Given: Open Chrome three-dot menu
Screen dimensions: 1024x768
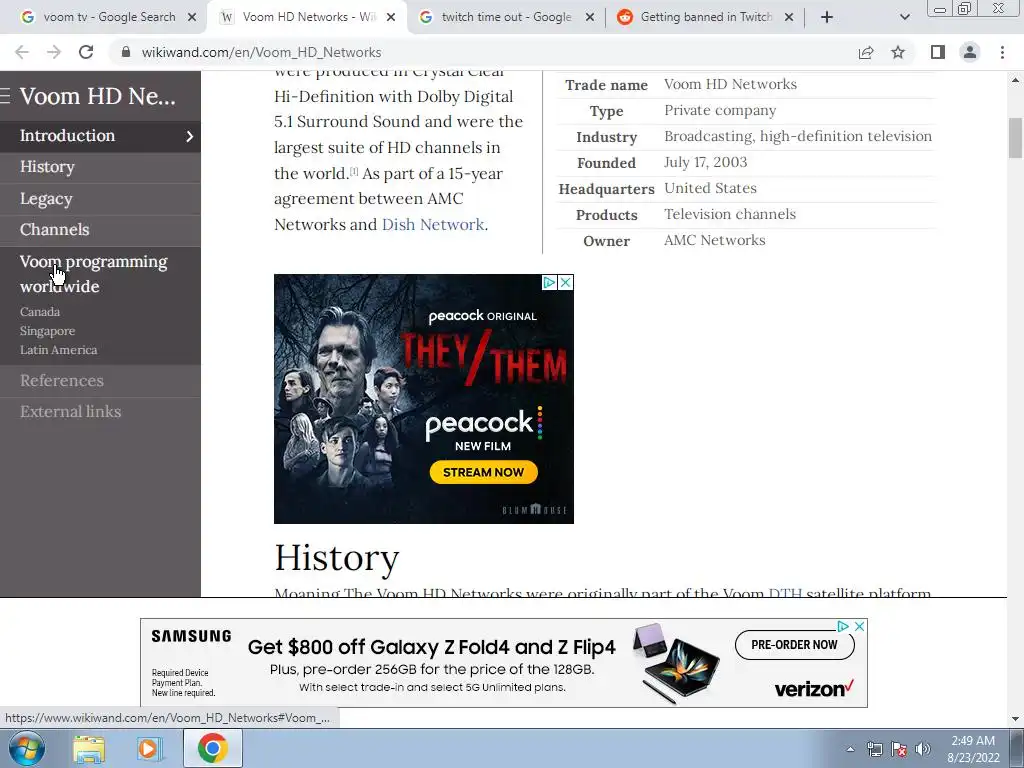Looking at the screenshot, I should [1002, 52].
